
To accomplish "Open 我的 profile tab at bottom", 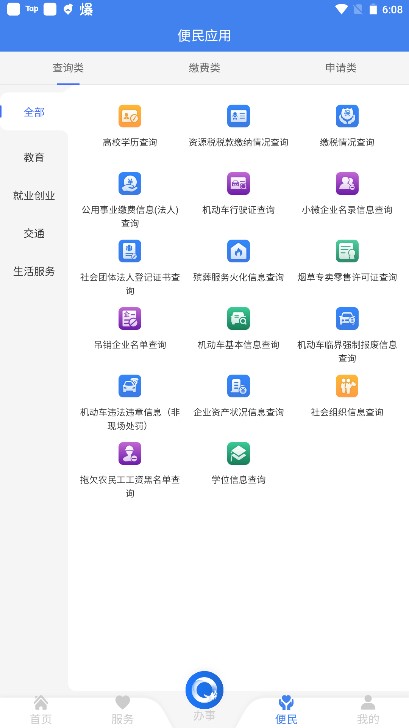I will [x=368, y=710].
